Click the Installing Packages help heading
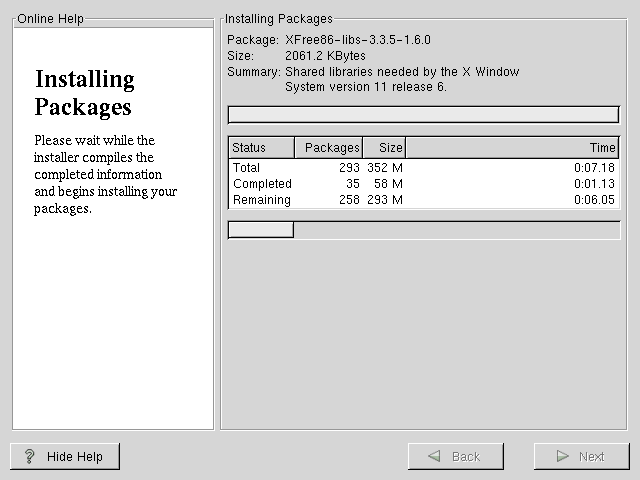Viewport: 640px width, 480px height. pos(84,93)
